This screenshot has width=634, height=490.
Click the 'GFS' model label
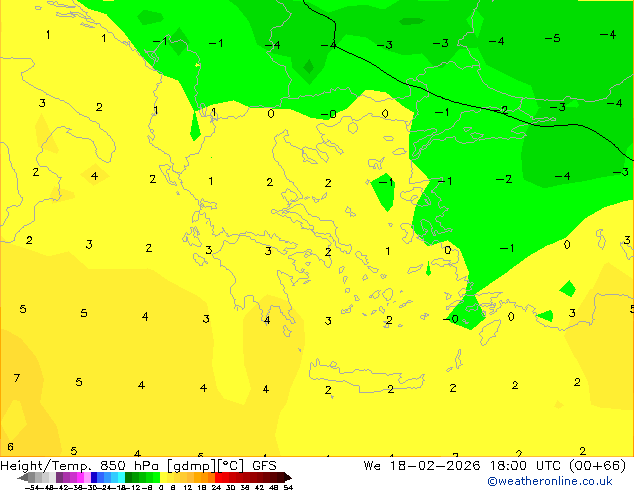[264, 466]
